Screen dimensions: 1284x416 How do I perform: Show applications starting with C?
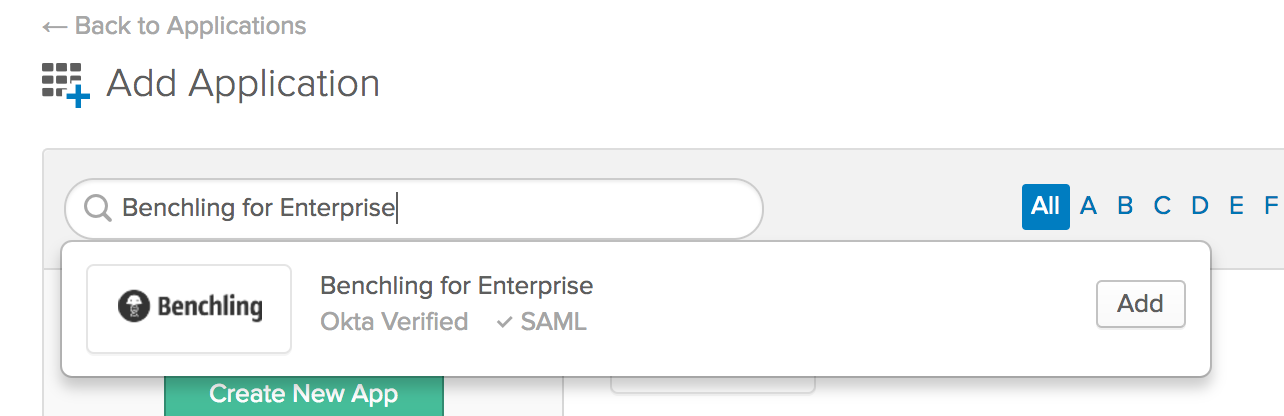click(1162, 206)
